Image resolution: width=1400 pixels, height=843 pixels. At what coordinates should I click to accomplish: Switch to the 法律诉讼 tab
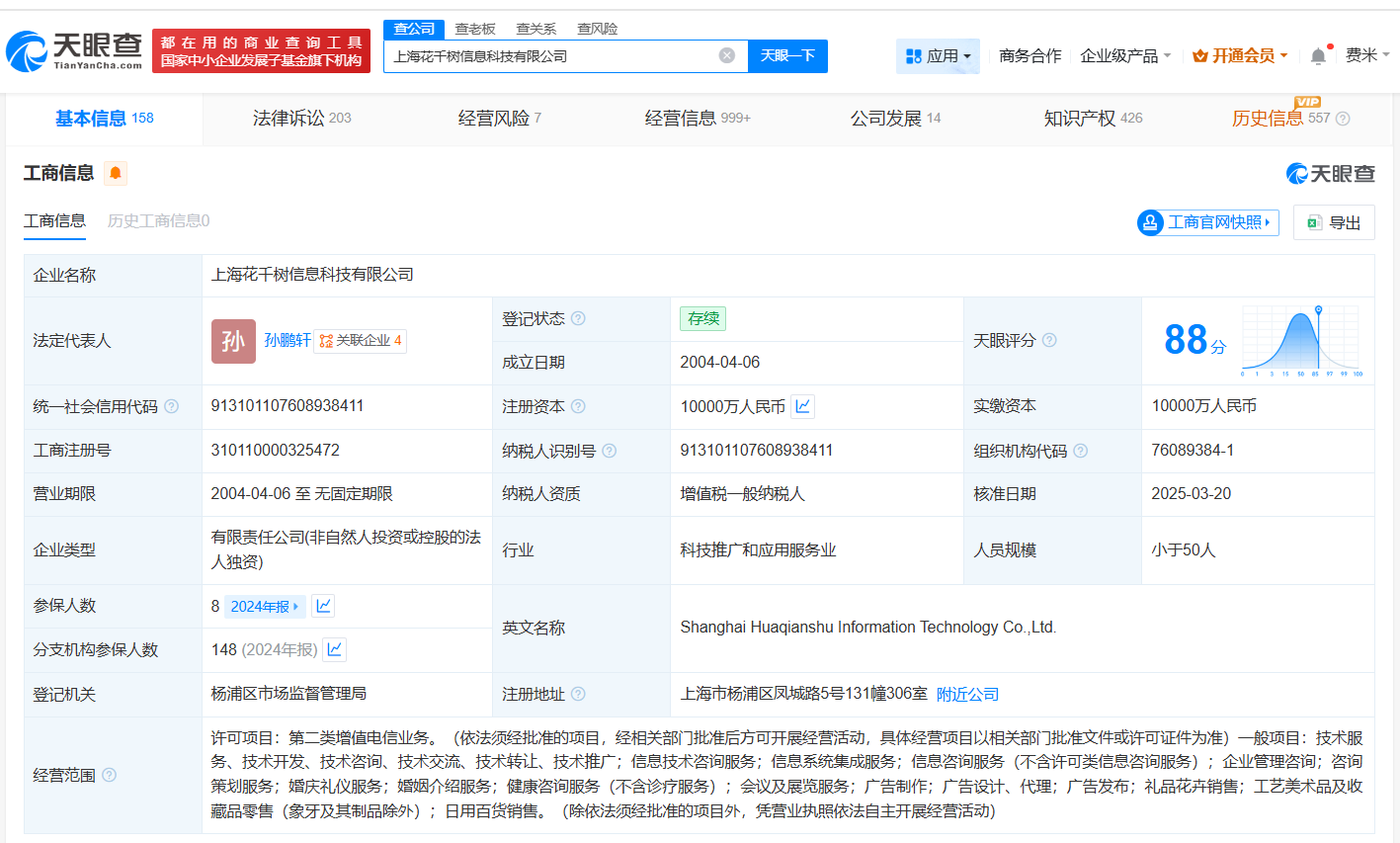tap(287, 118)
